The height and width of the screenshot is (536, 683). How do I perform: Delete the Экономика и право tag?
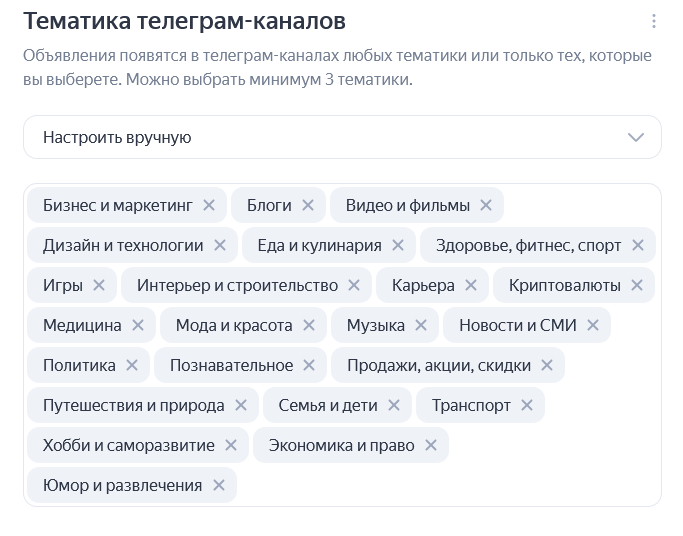431,445
